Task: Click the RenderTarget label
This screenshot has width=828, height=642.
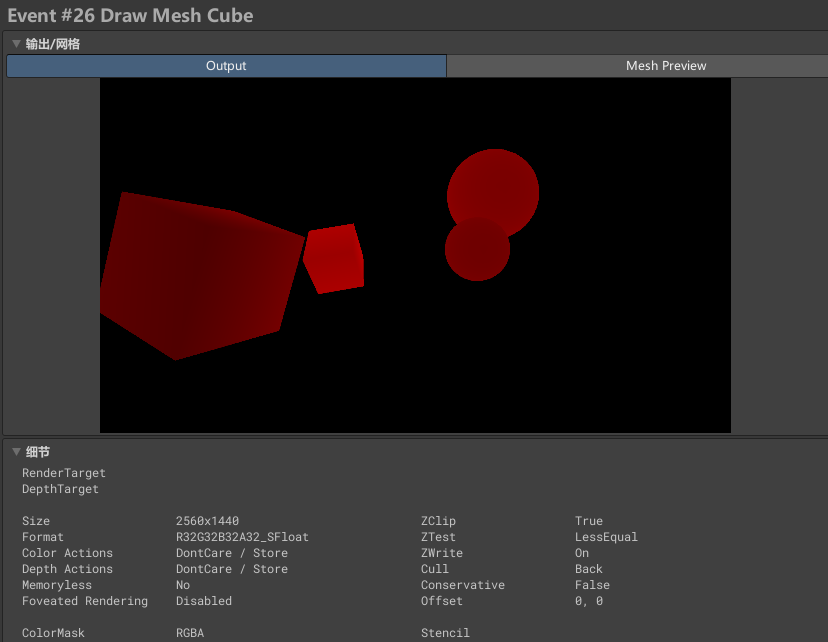Action: [63, 473]
